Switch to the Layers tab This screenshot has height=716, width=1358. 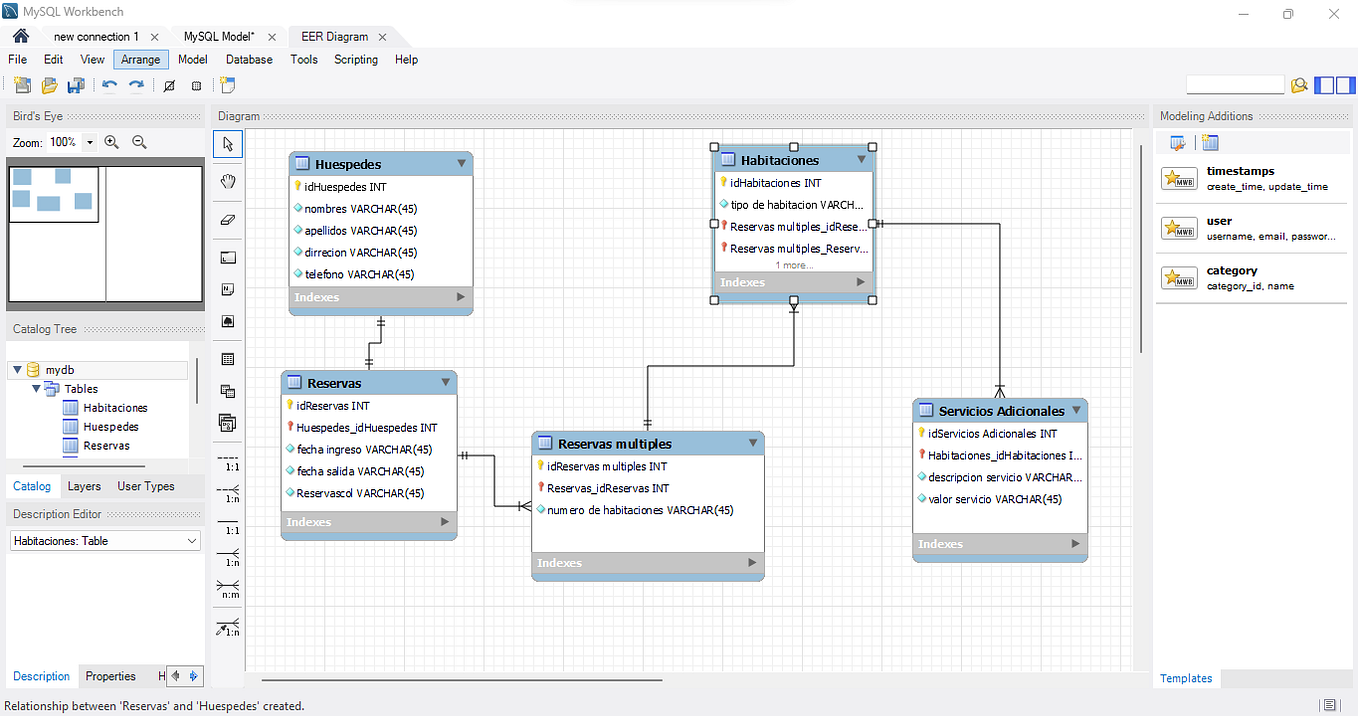84,486
